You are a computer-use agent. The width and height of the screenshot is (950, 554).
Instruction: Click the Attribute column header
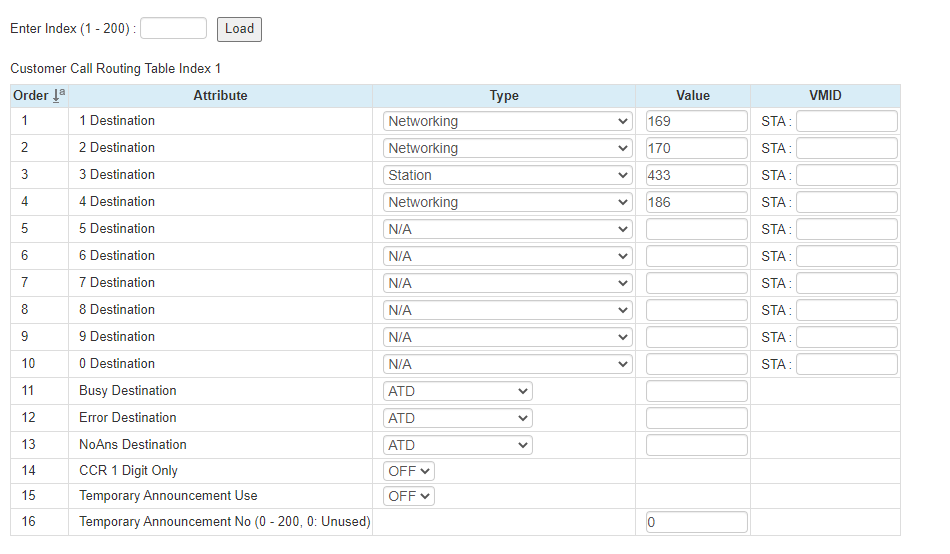220,96
